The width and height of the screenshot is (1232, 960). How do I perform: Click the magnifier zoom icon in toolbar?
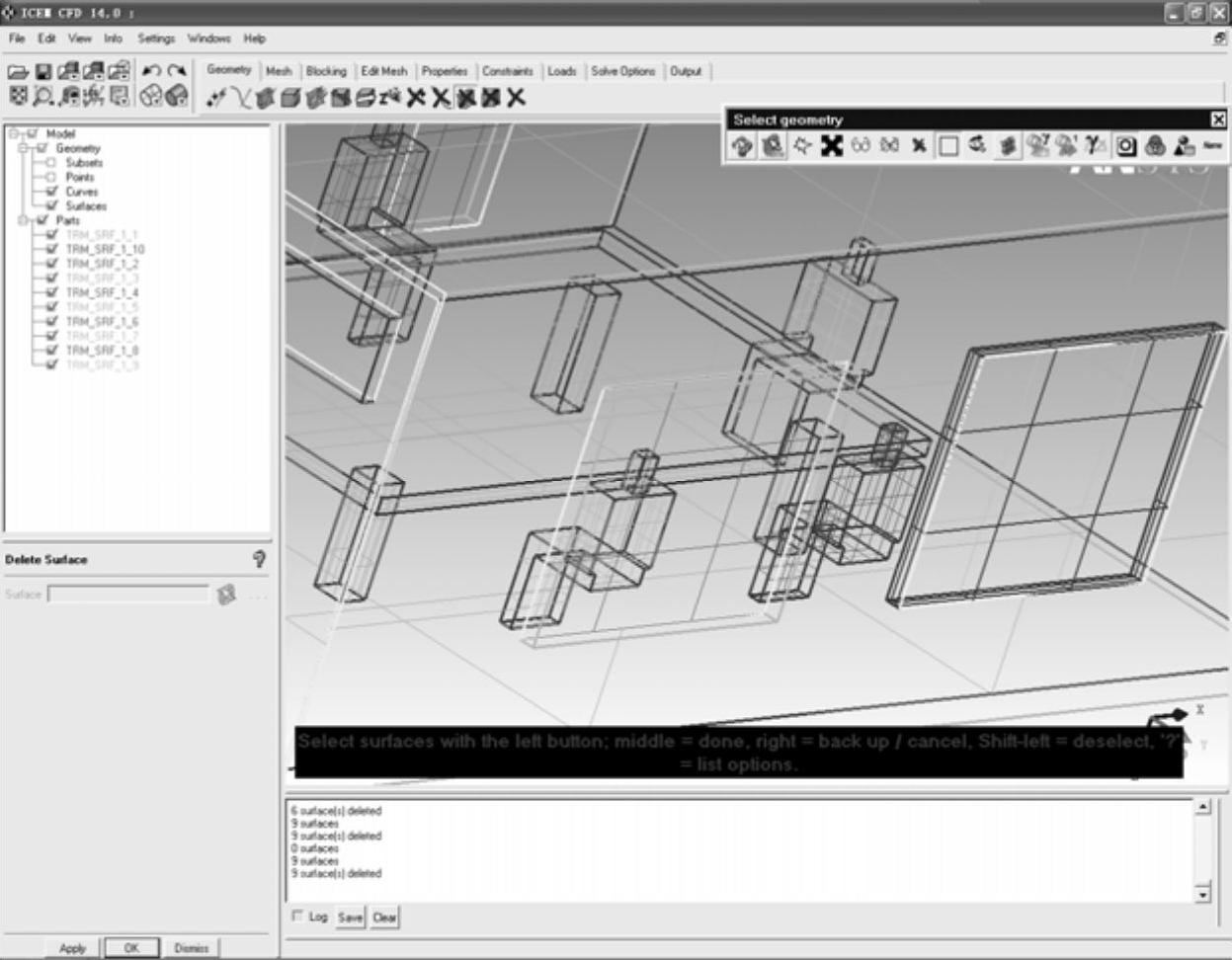[x=42, y=97]
